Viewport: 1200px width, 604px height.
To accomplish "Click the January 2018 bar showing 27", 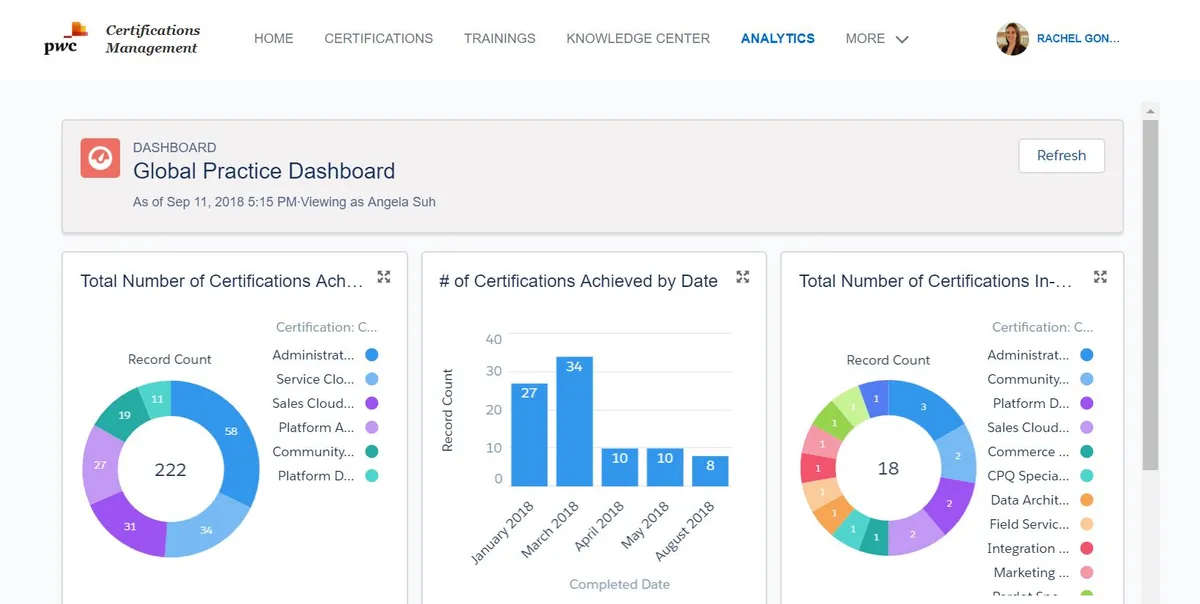I will point(529,435).
